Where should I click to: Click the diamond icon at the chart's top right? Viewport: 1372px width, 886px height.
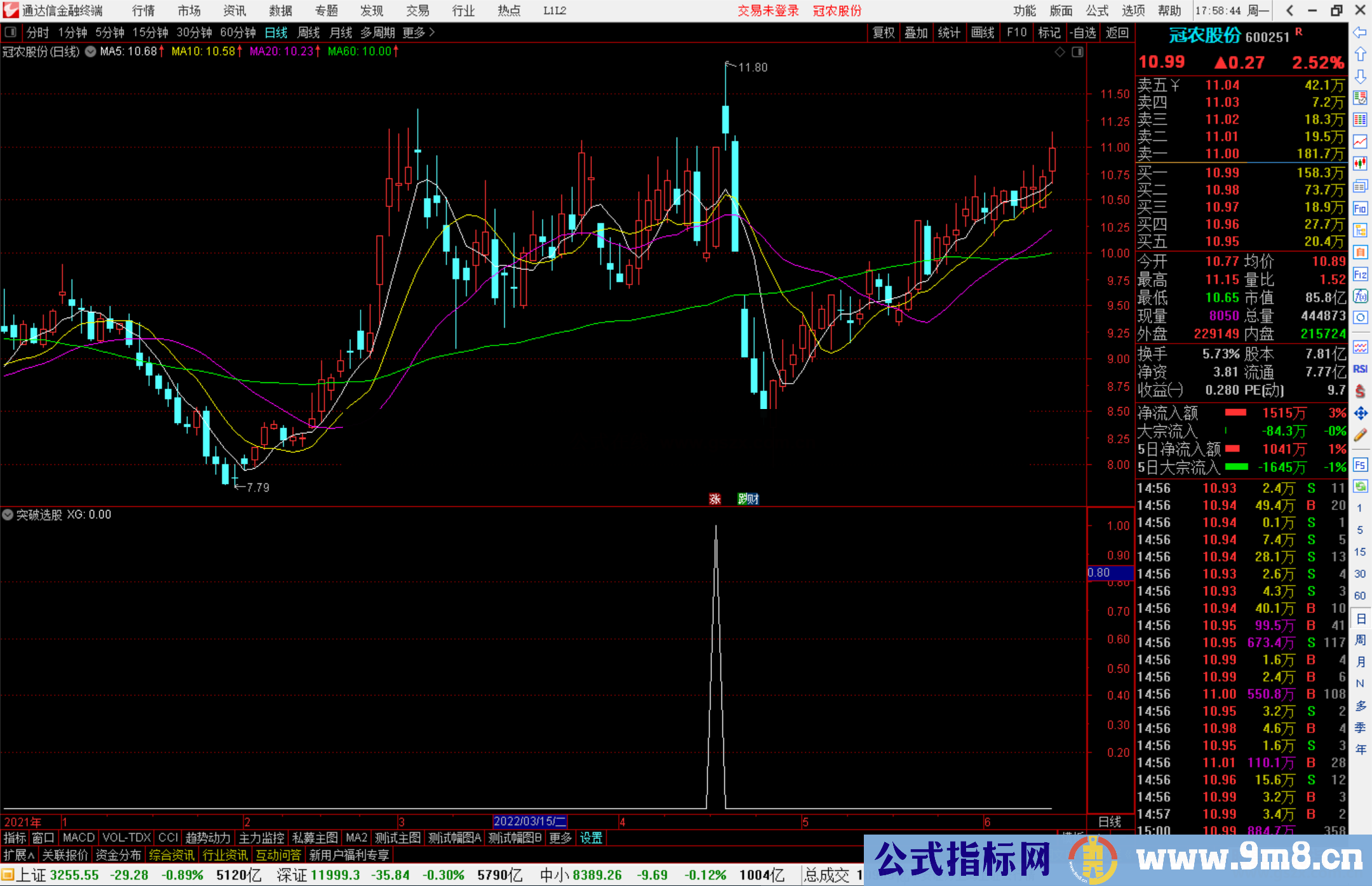(x=1059, y=52)
